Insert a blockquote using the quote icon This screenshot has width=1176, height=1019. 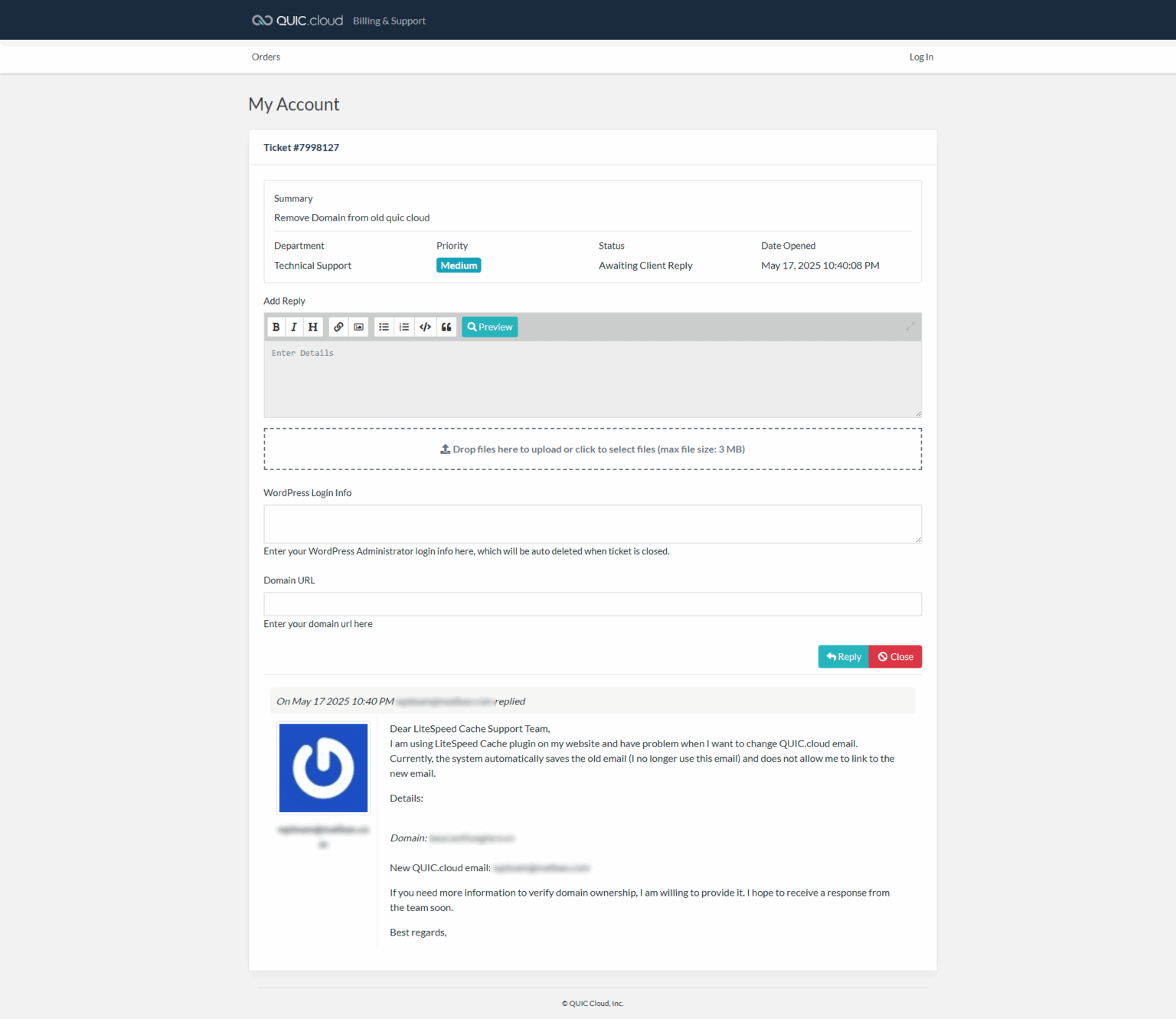pyautogui.click(x=446, y=327)
